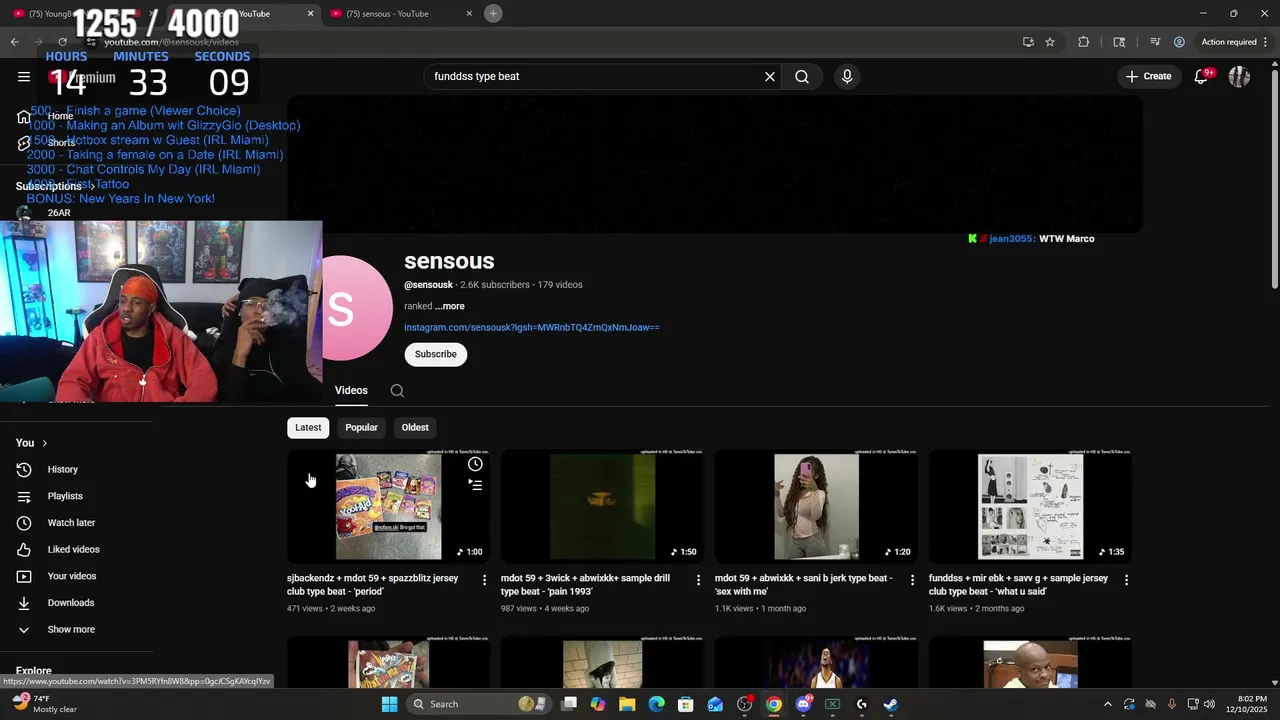This screenshot has width=1280, height=720.
Task: Open the 'period' jersey club beat title
Action: point(372,584)
